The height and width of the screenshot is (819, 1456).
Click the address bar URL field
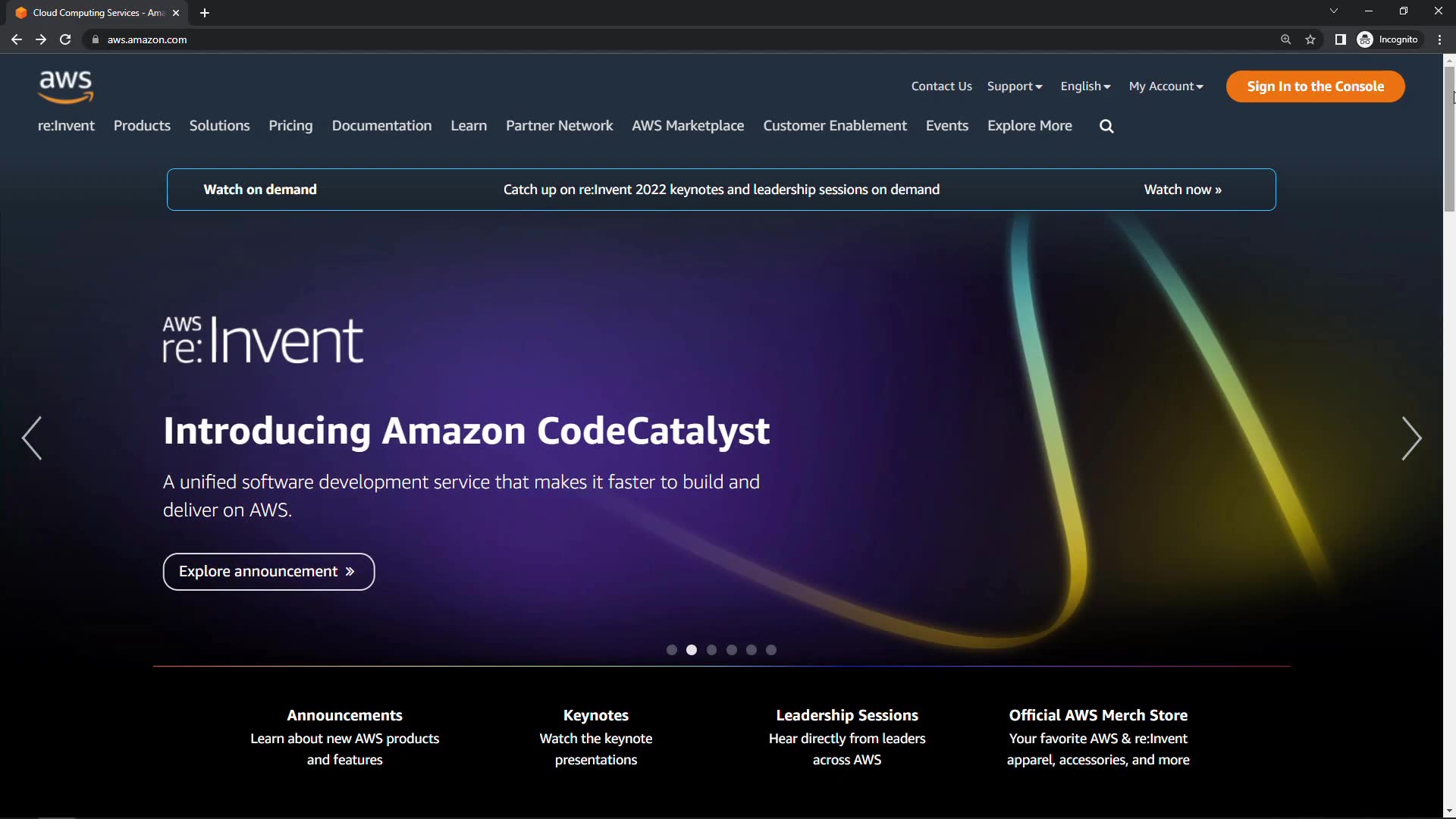682,39
